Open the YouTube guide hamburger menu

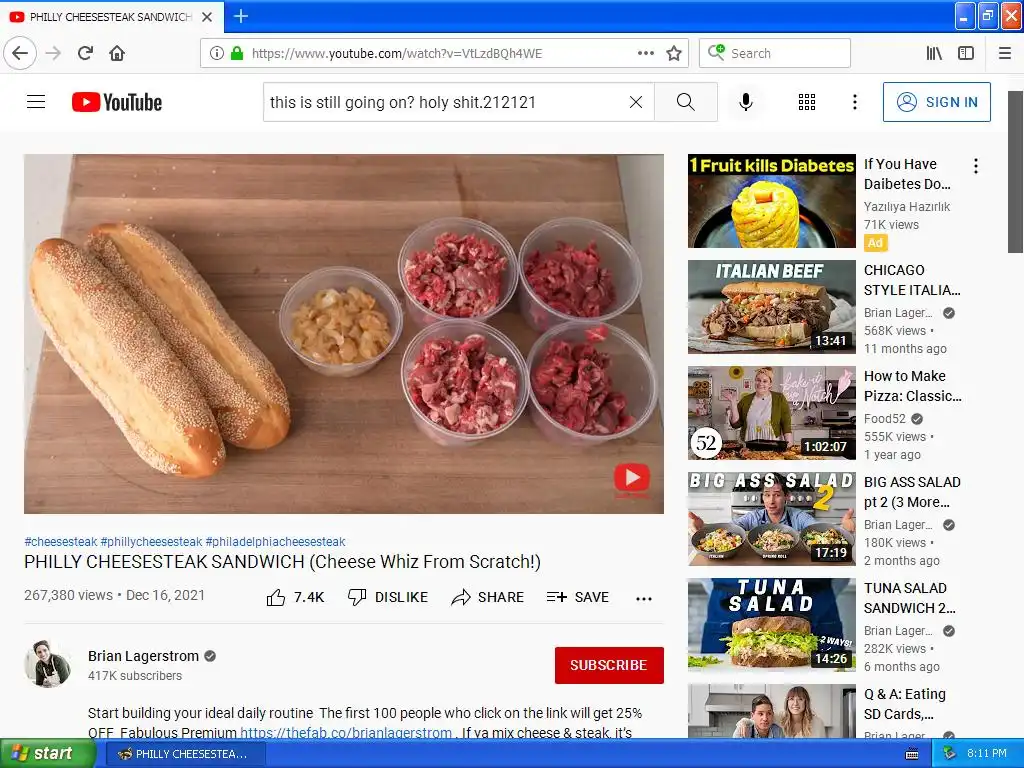36,102
